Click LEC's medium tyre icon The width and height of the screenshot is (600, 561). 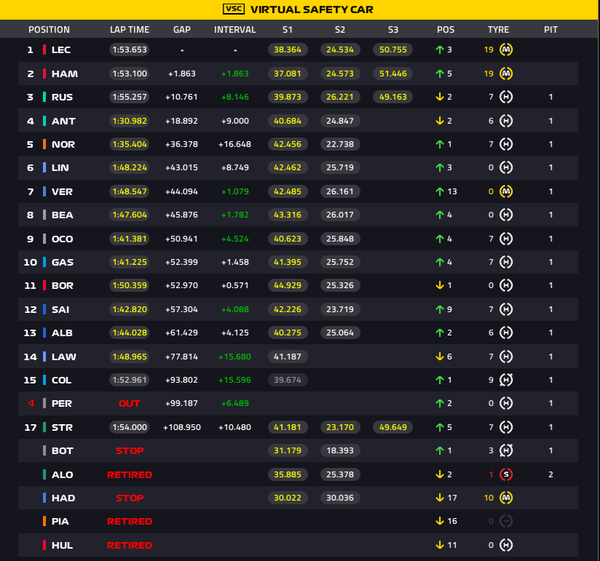(x=506, y=49)
